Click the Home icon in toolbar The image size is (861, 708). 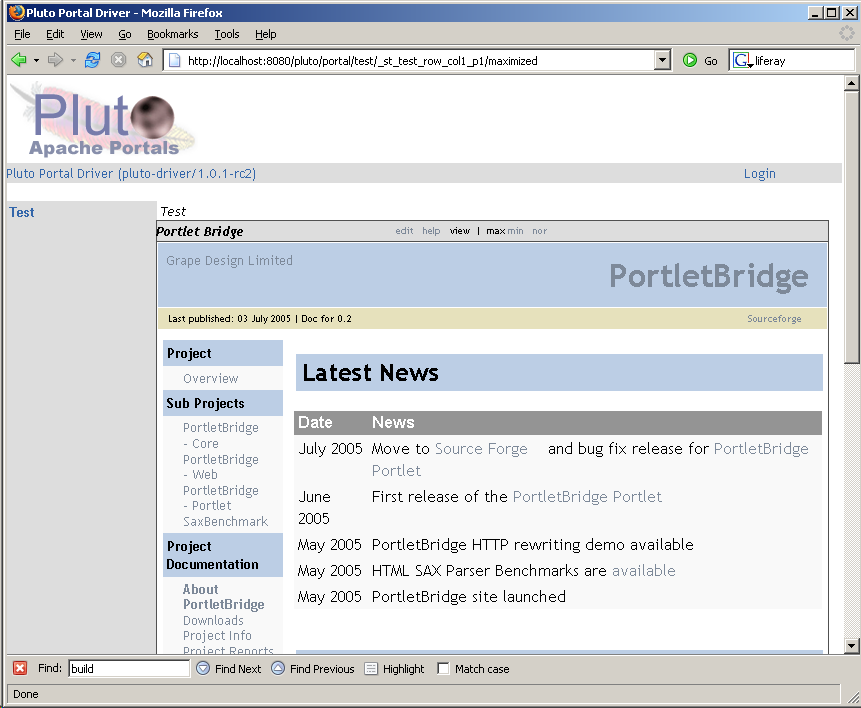145,60
